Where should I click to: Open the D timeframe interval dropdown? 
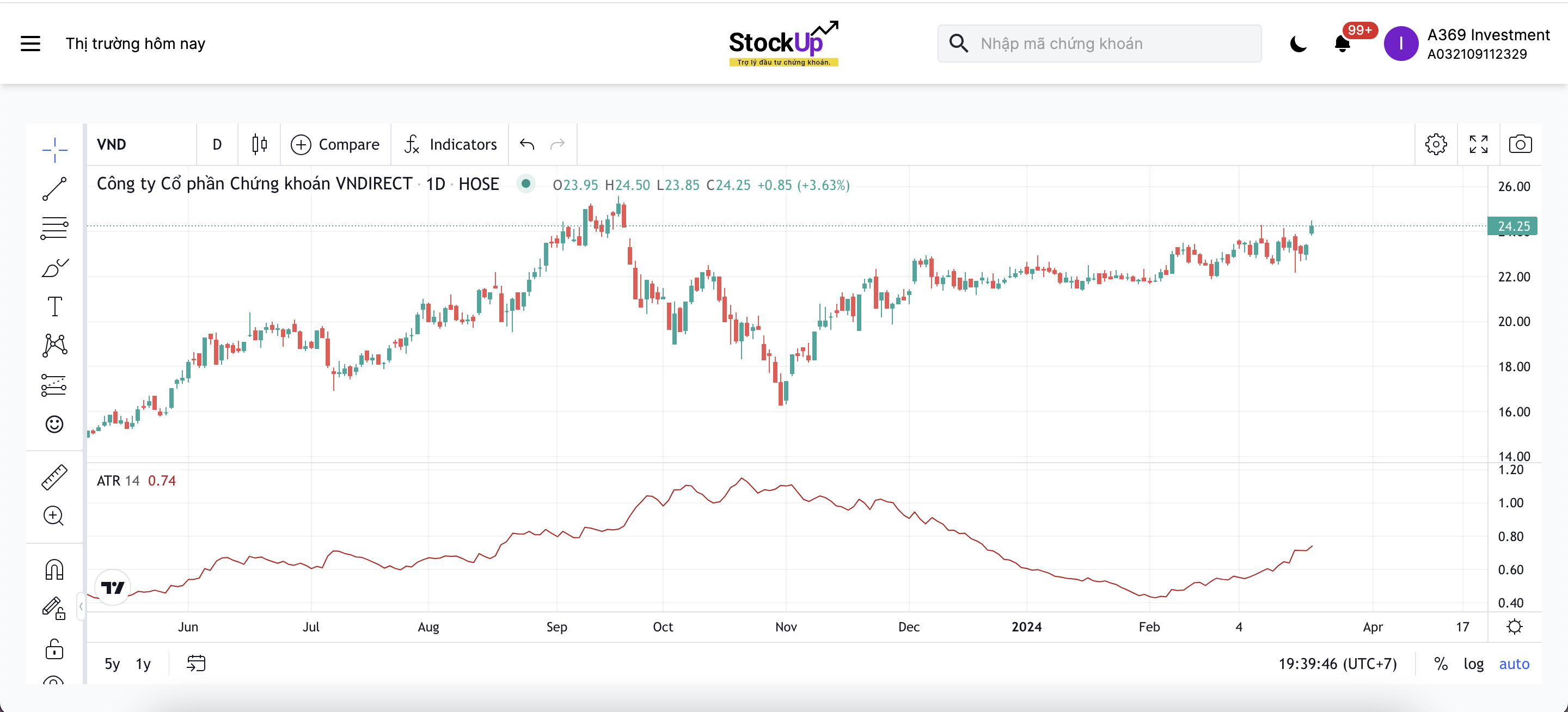(217, 144)
